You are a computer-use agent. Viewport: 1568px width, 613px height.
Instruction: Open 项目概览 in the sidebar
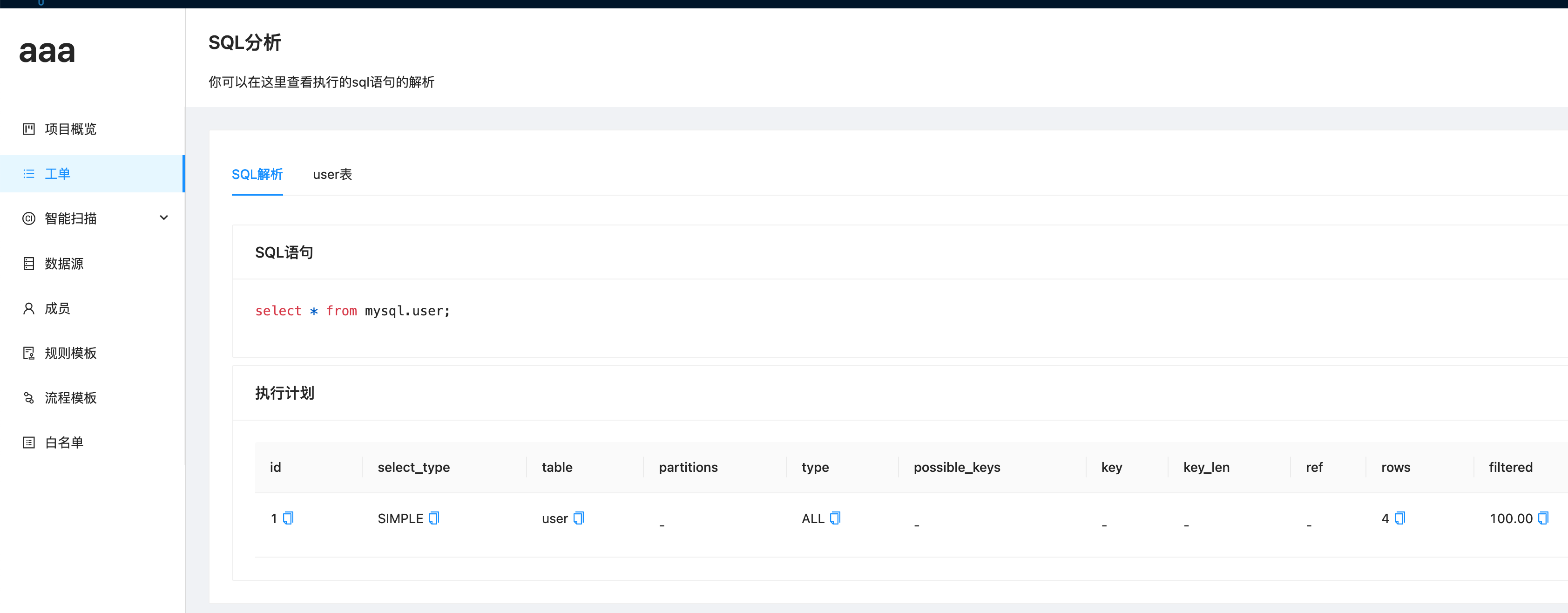(x=93, y=129)
